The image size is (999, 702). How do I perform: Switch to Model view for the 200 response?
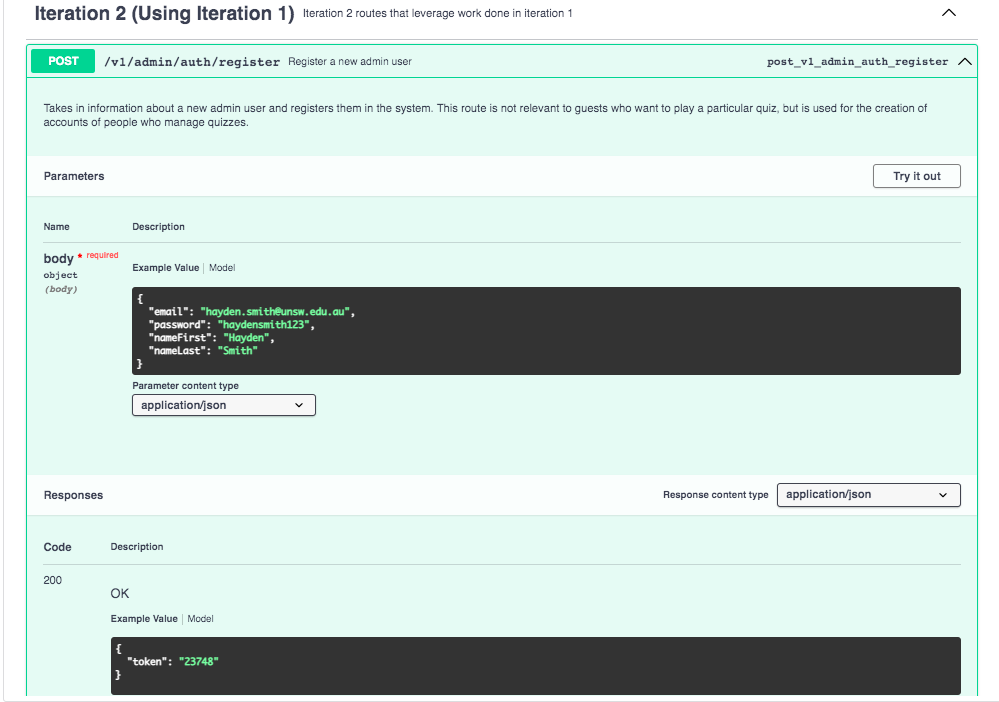pyautogui.click(x=200, y=618)
